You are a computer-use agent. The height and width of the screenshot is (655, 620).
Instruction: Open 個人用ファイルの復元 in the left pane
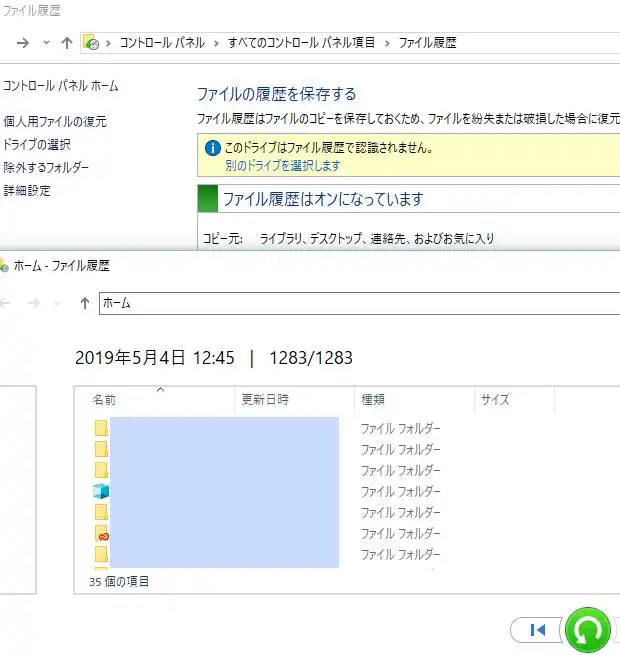pos(55,122)
